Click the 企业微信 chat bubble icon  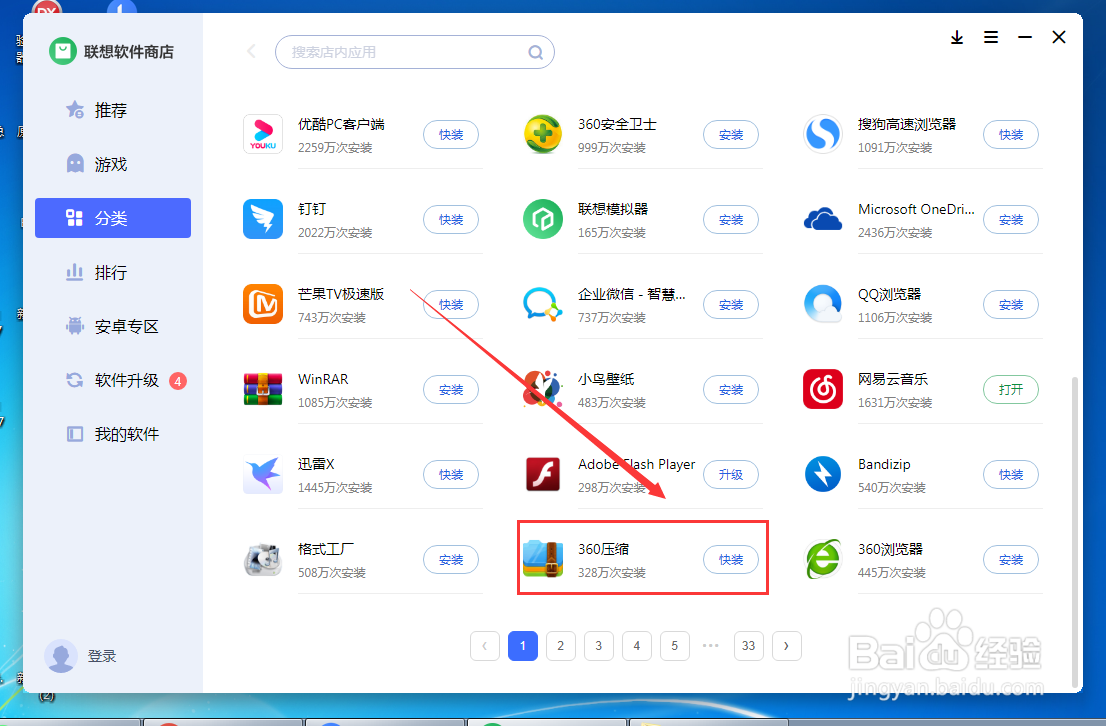click(x=542, y=304)
